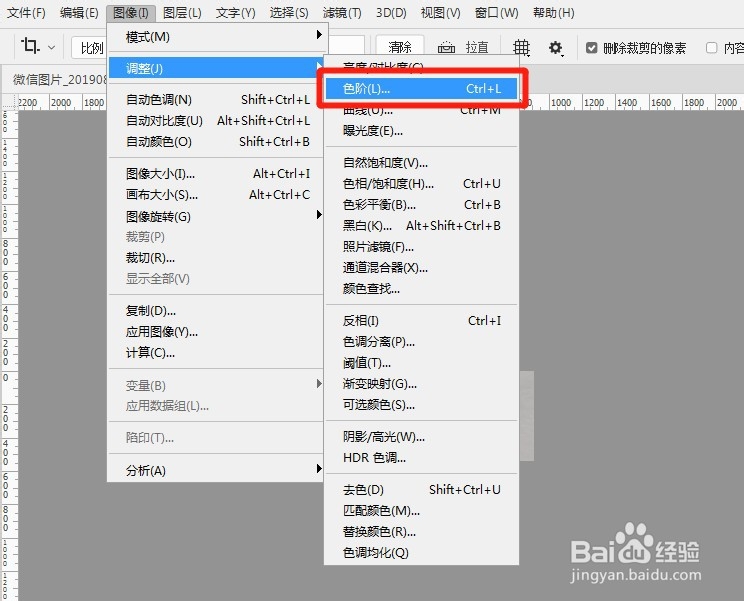
Task: Open the 选择(S) menu
Action: 288,12
